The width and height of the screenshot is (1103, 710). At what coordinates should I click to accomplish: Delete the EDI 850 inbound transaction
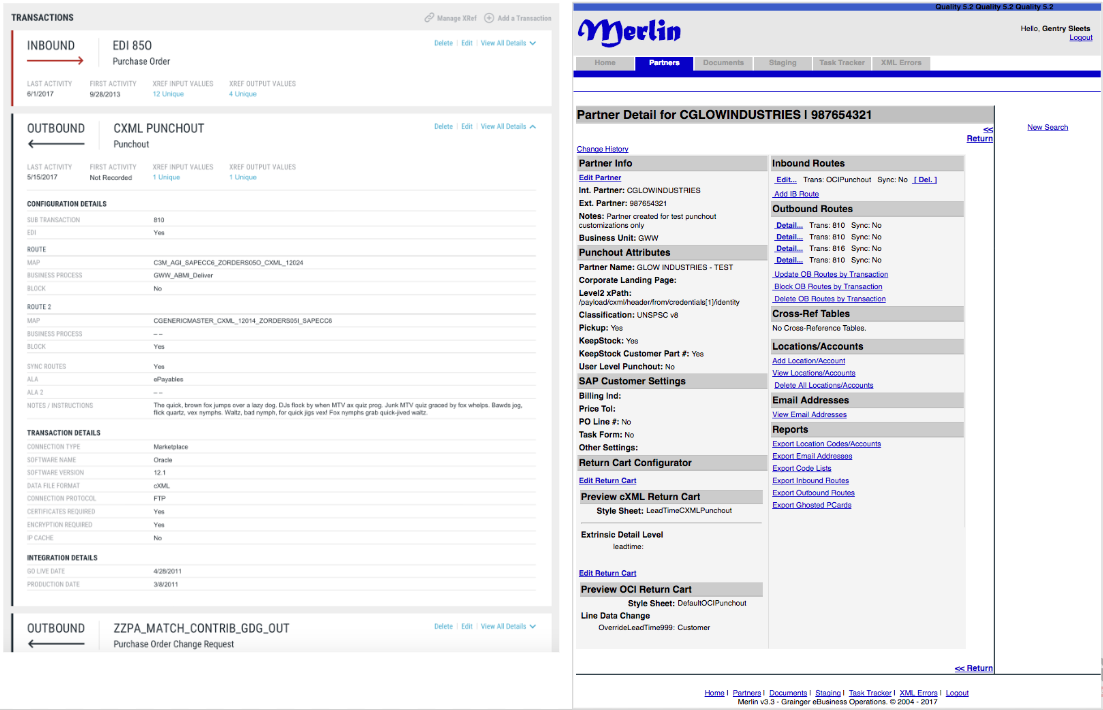(443, 43)
